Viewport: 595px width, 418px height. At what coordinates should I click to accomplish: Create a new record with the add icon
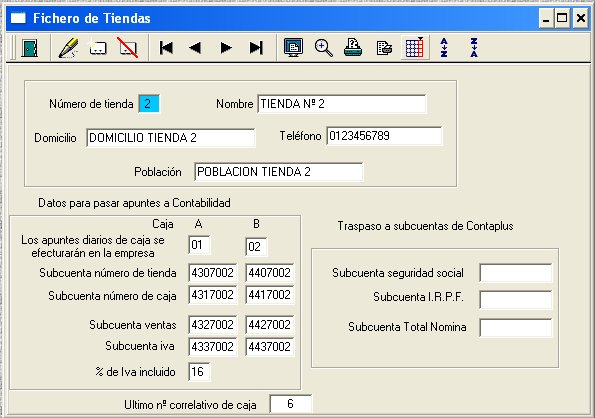pyautogui.click(x=98, y=48)
